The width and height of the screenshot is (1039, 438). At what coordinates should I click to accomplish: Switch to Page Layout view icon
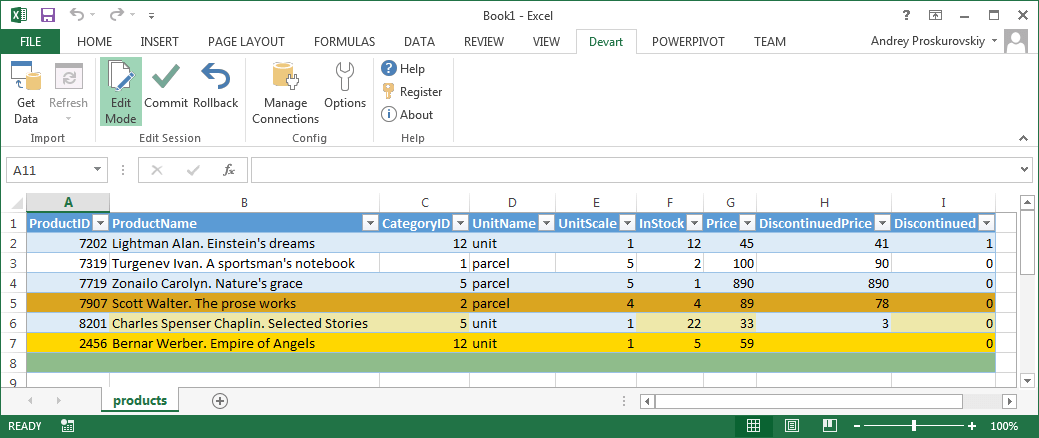coord(792,425)
